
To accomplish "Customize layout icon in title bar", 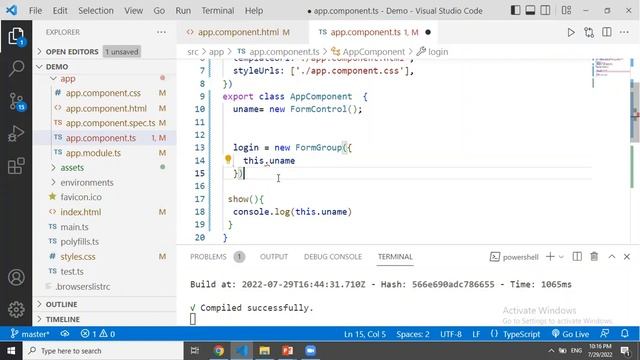I will (x=566, y=10).
